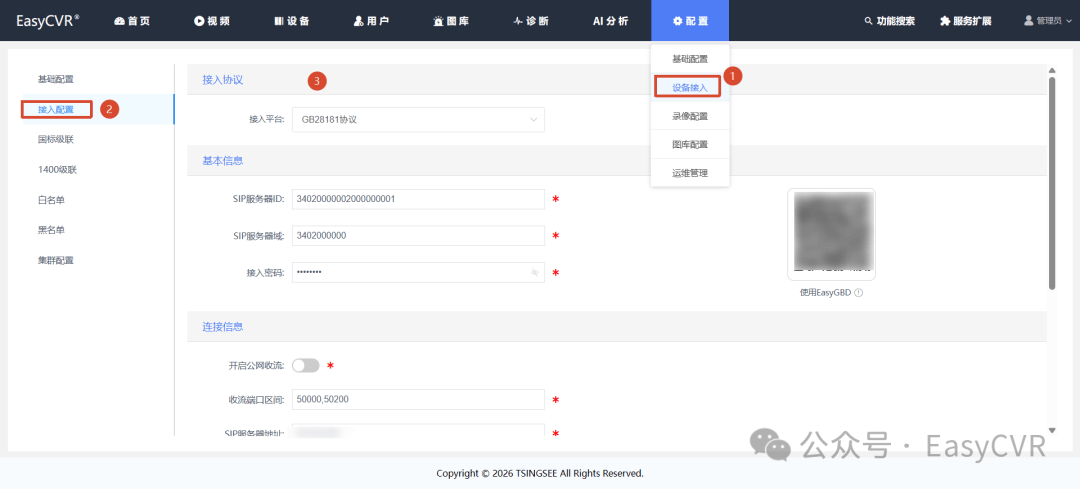
Task: Choose 运维管理 in the dropdown menu
Action: (x=690, y=173)
